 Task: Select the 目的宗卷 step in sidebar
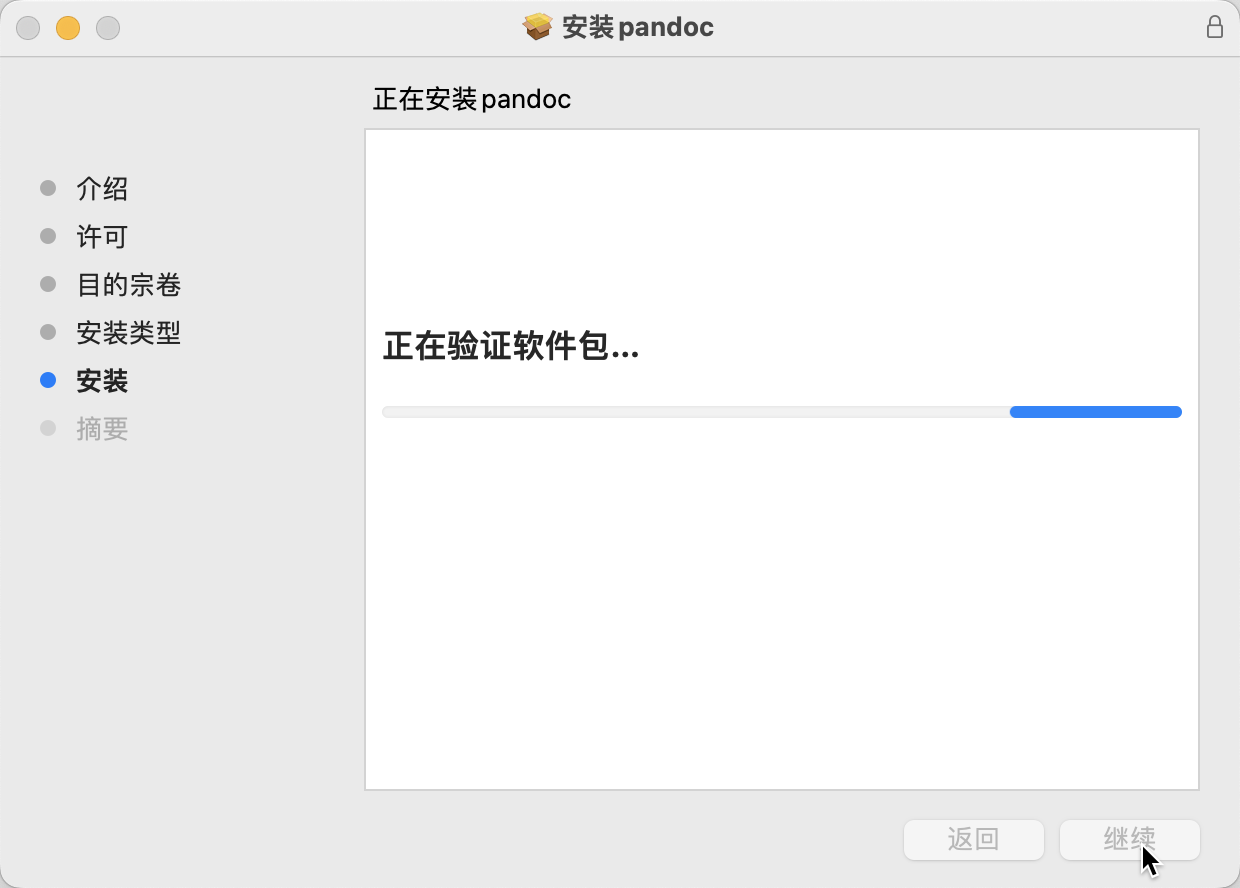click(128, 285)
